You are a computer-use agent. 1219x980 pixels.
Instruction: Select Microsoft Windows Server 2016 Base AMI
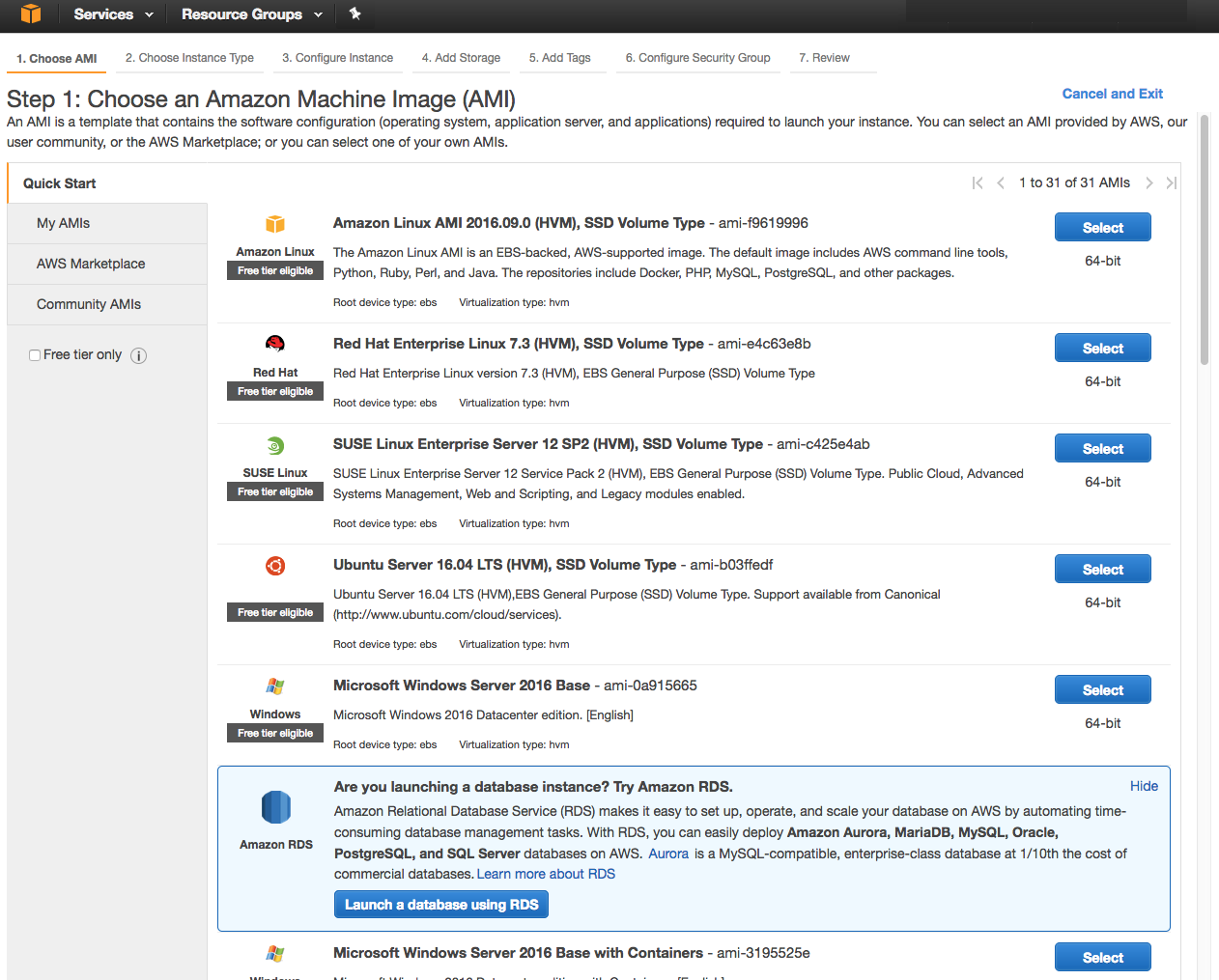tap(1102, 690)
